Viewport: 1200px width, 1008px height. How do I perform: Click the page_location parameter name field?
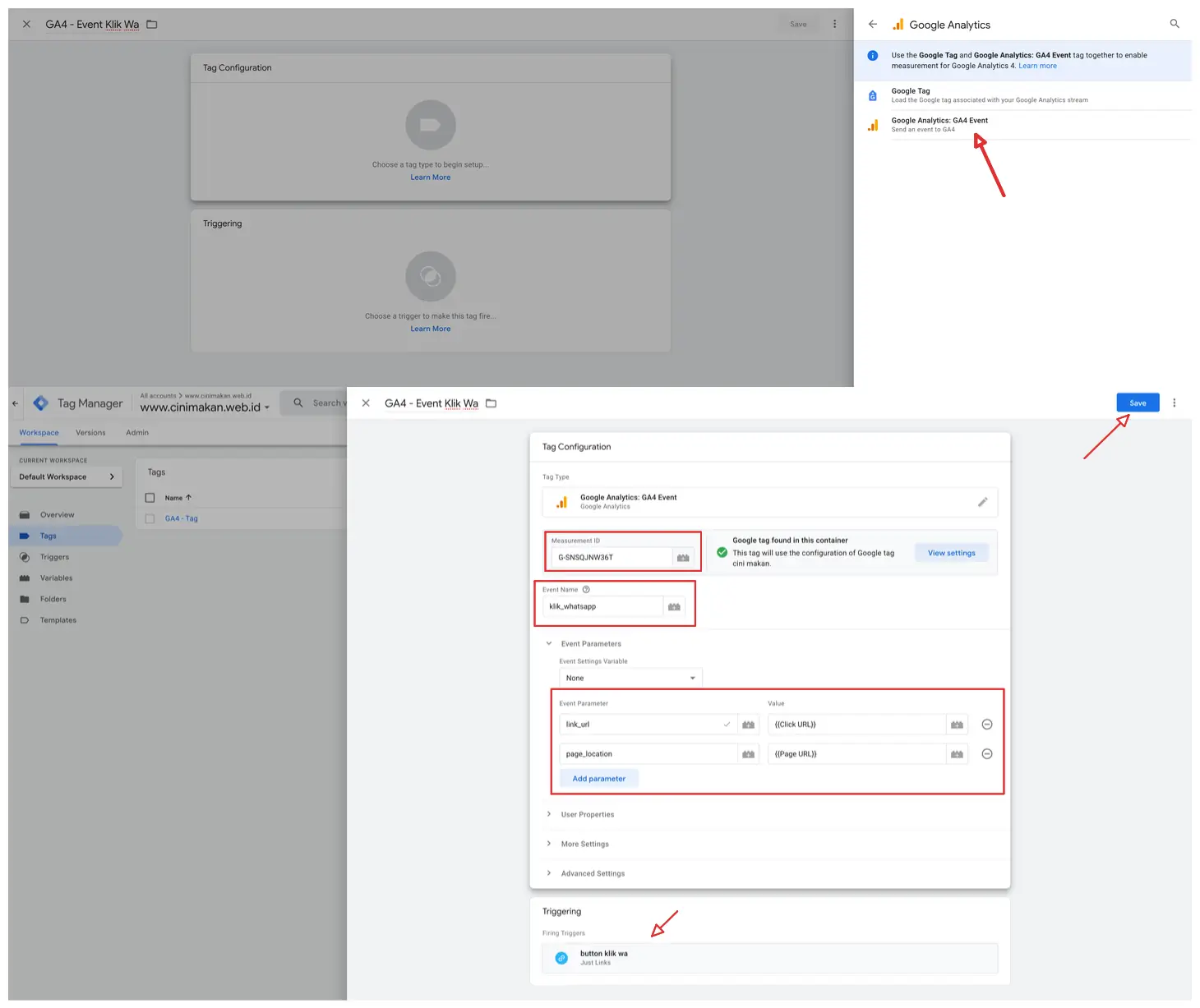pos(648,754)
